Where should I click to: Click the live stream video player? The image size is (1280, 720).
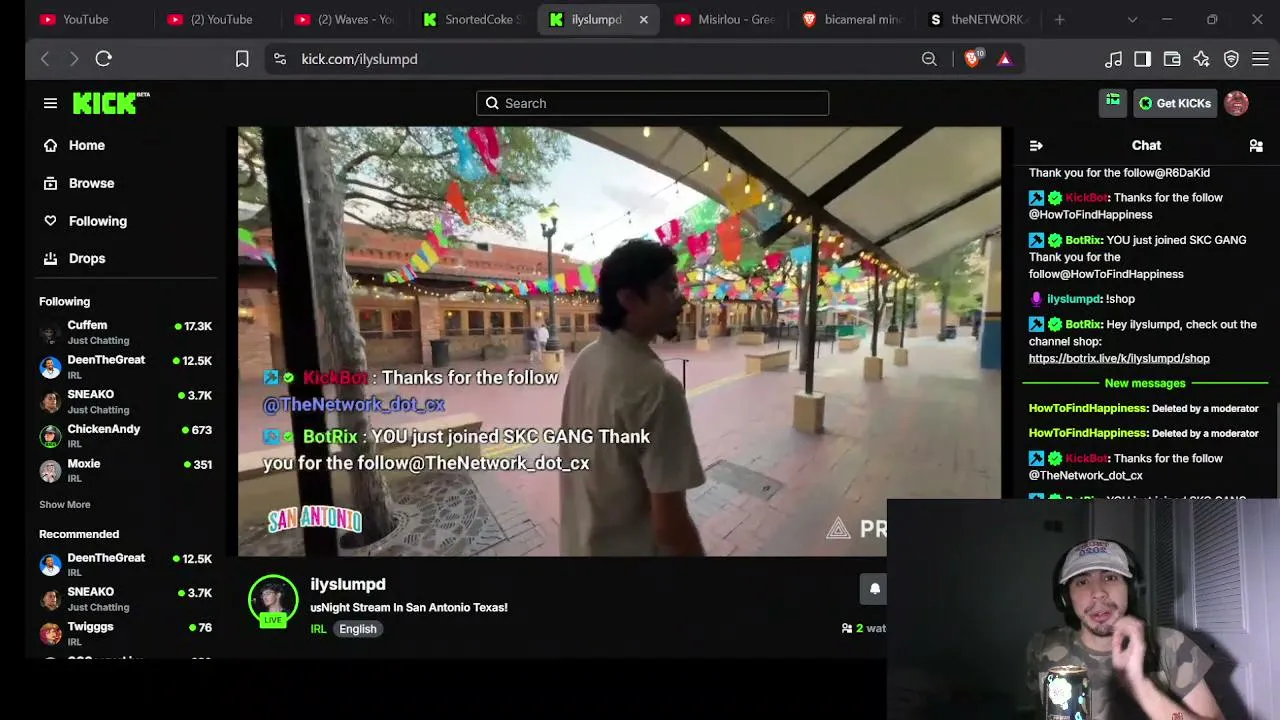[x=619, y=341]
